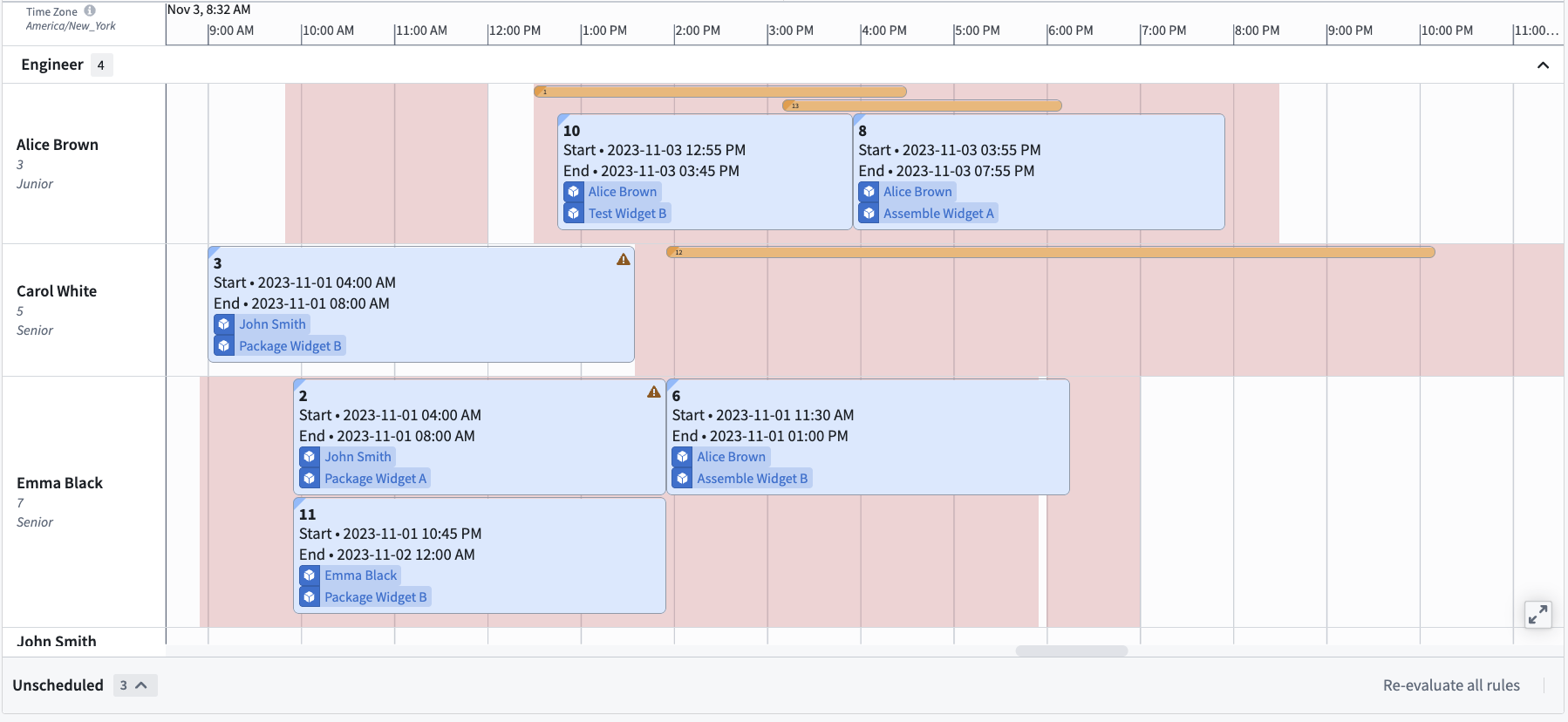Viewport: 1568px width, 722px height.
Task: Select orange bar 1 in Alice Brown row
Action: pos(720,92)
